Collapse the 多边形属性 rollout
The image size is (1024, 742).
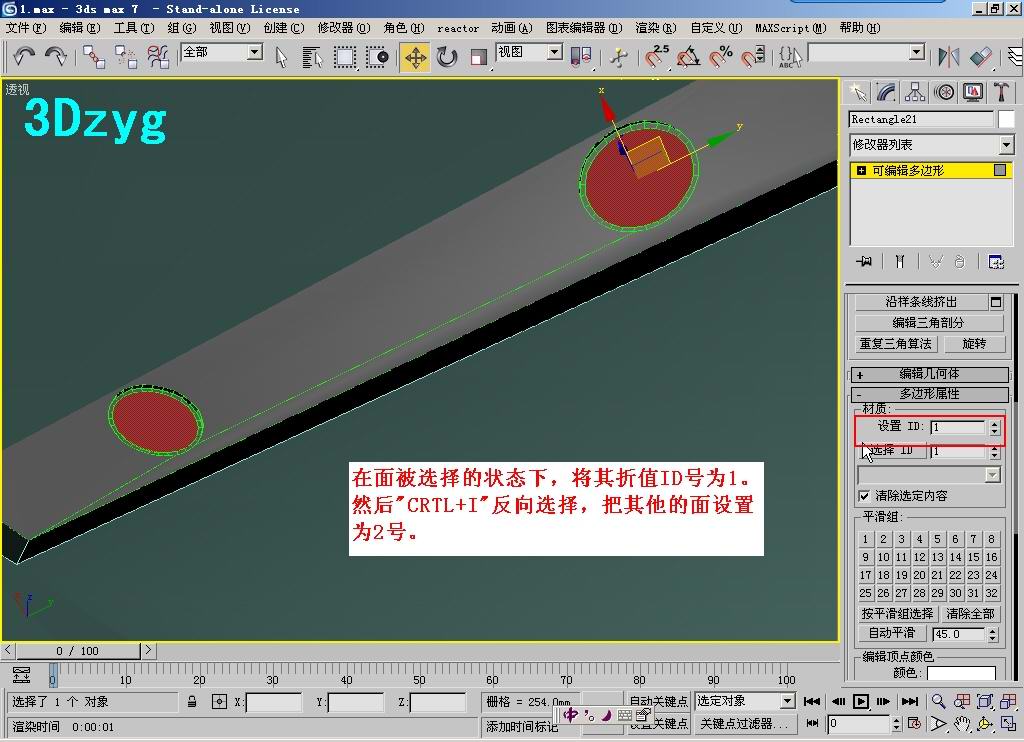[x=930, y=394]
